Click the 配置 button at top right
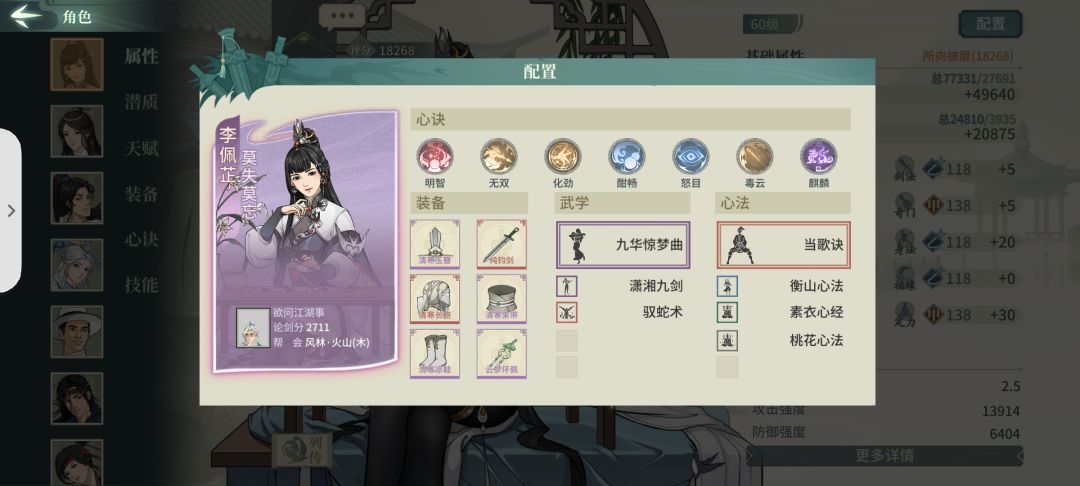The image size is (1080, 486). (x=990, y=24)
